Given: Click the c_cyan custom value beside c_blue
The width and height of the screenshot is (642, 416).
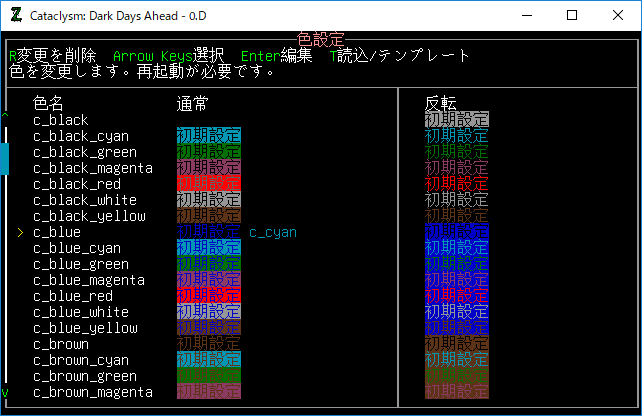Looking at the screenshot, I should click(x=272, y=232).
